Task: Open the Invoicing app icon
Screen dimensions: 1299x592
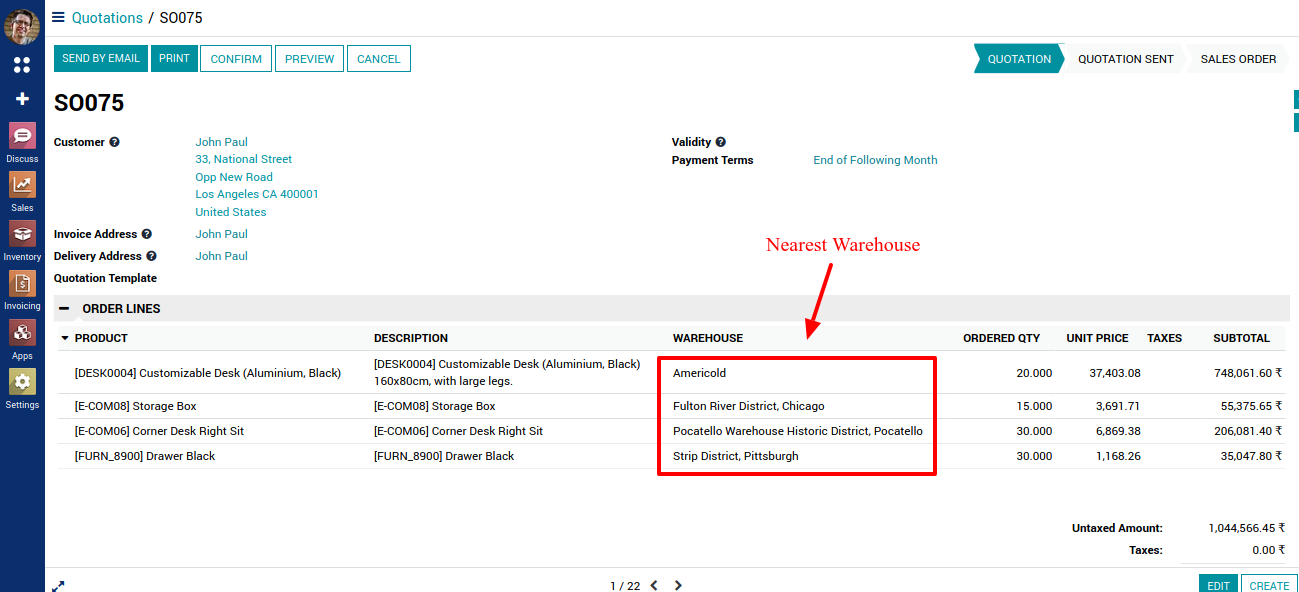Action: point(22,284)
